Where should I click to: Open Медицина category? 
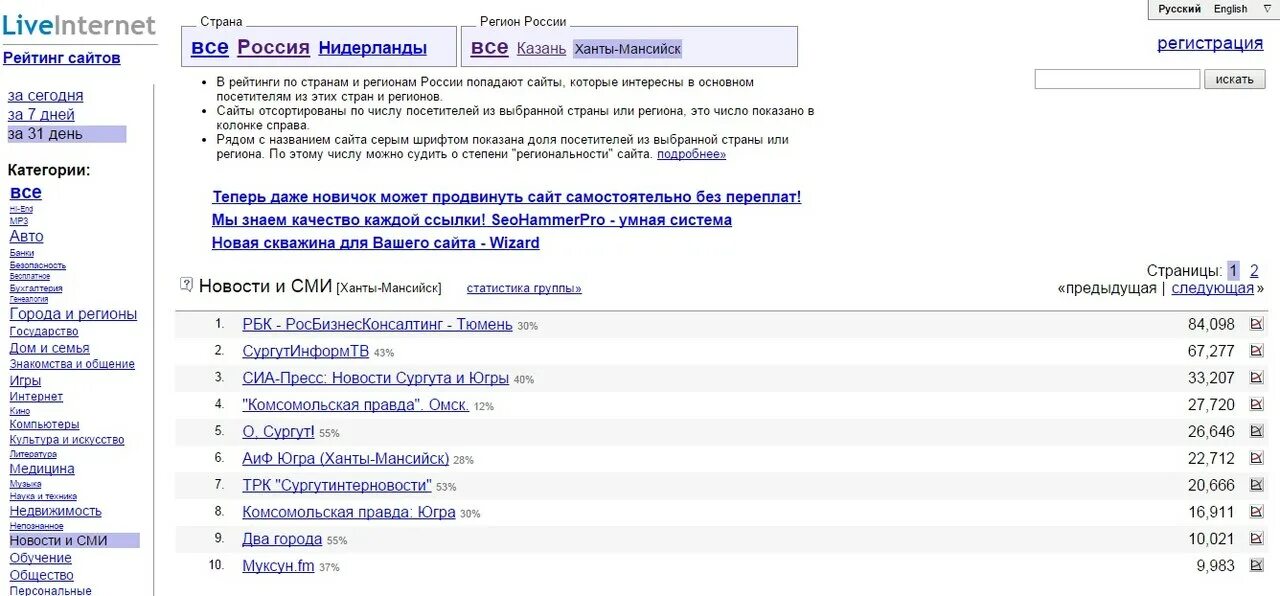tap(42, 469)
